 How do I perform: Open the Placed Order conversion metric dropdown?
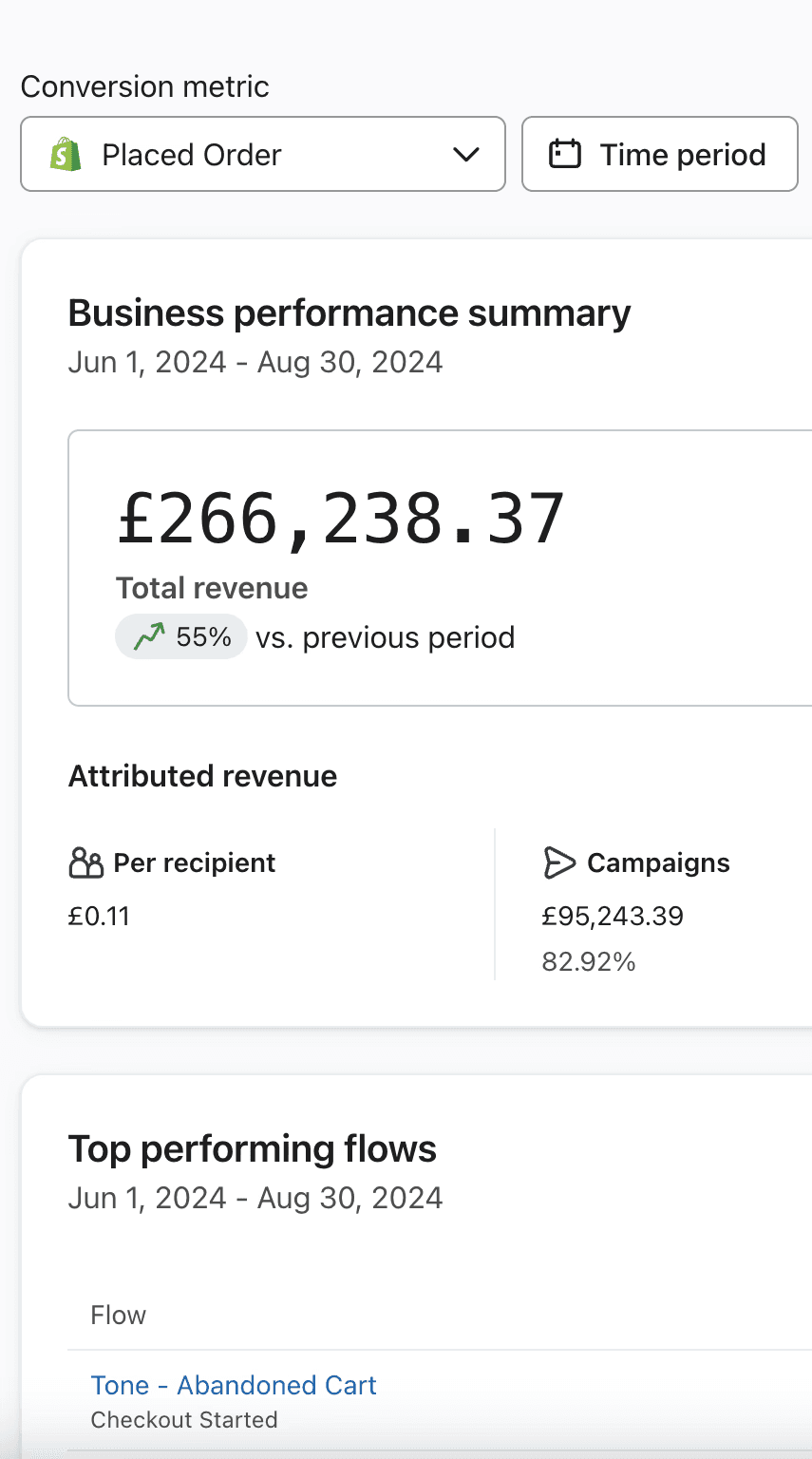(x=263, y=154)
